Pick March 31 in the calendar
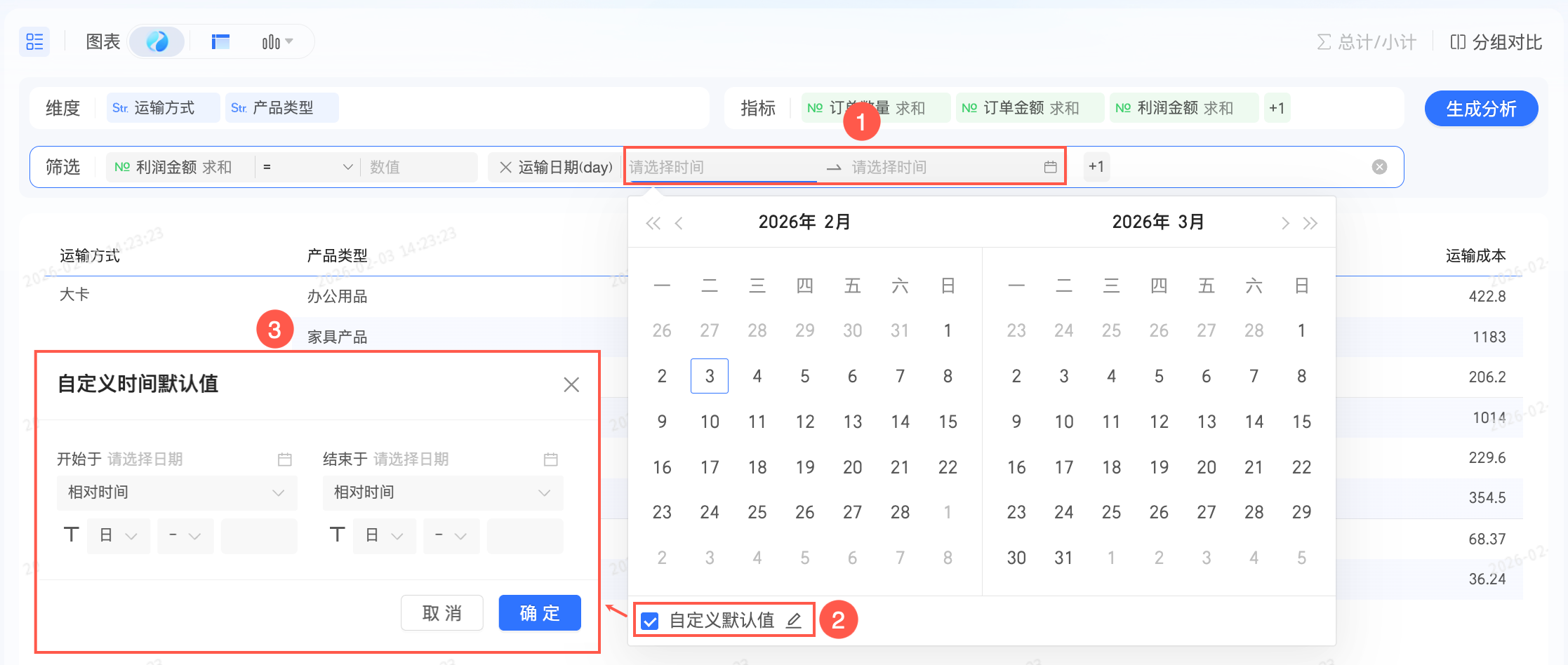Viewport: 1568px width, 665px height. (1064, 558)
